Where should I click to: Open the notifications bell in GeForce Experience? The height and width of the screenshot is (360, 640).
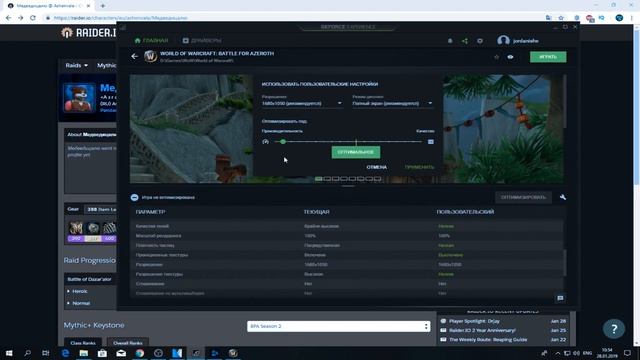click(x=450, y=41)
